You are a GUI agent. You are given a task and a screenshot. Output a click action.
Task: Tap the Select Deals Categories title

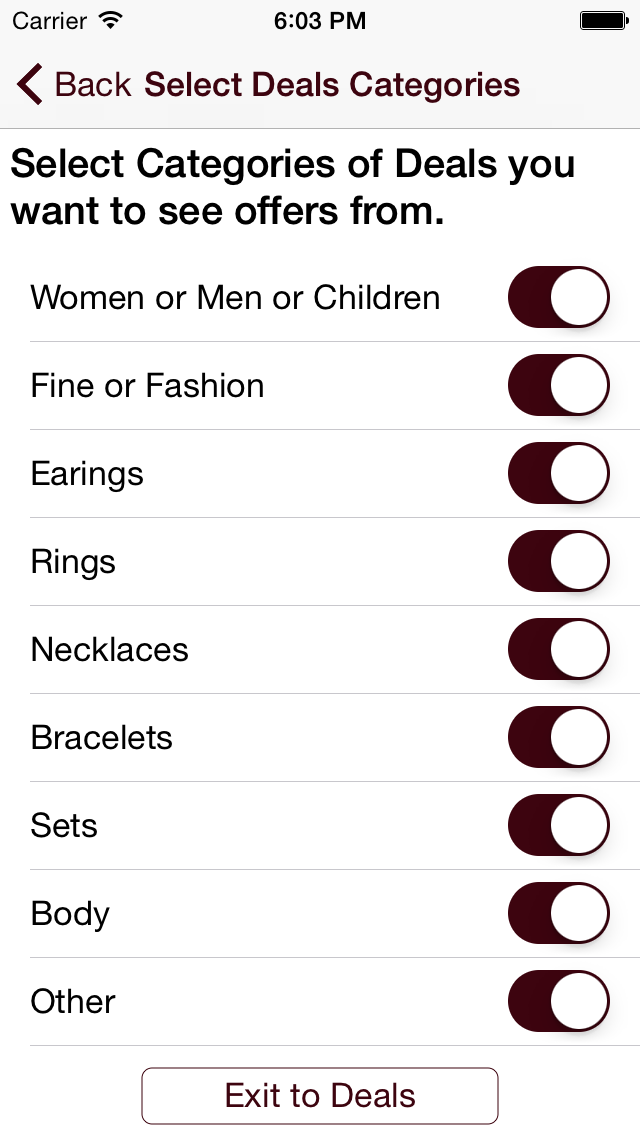[x=332, y=85]
